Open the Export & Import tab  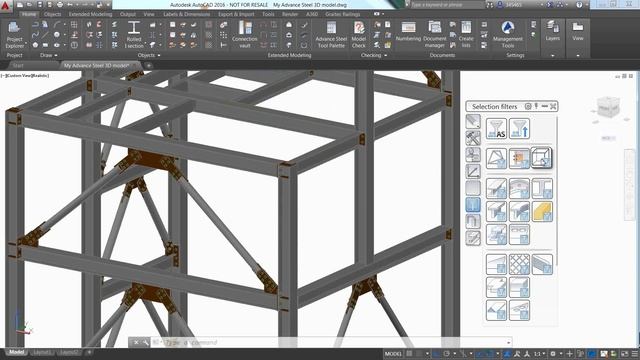point(236,14)
